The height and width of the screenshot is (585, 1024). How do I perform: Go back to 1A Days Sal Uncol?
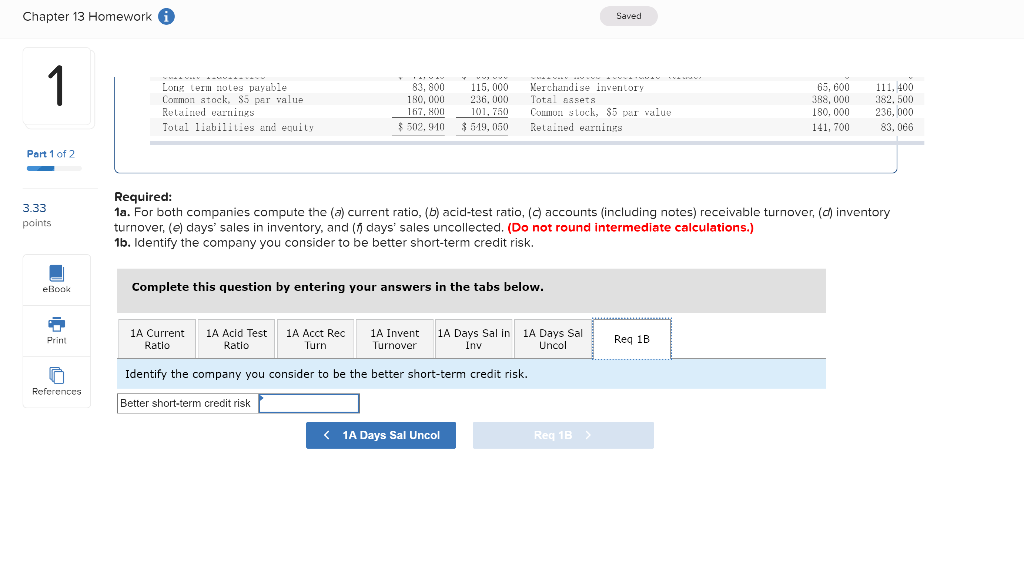click(381, 435)
